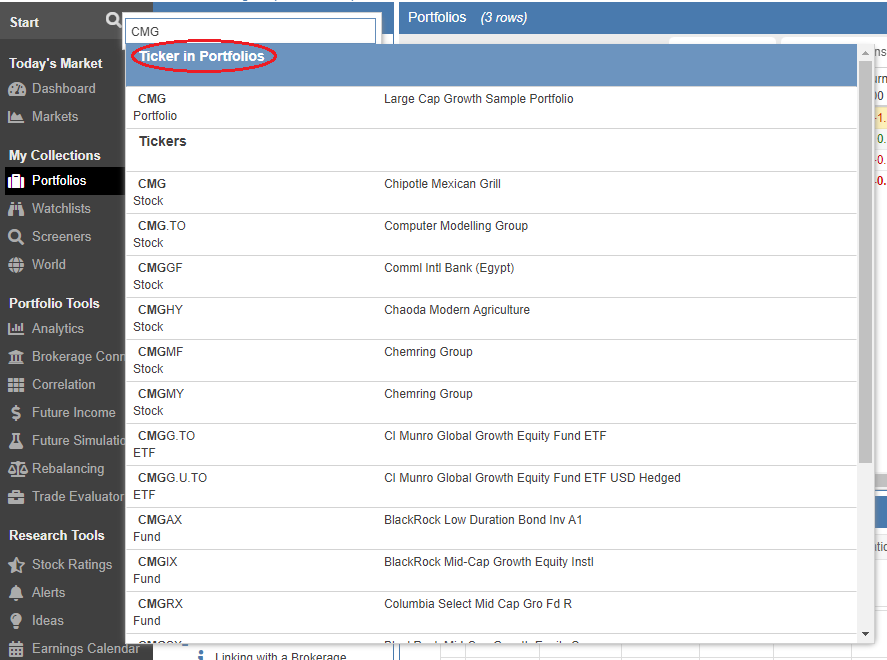
Task: Click the dropdown scrollbar down arrow
Action: (865, 633)
